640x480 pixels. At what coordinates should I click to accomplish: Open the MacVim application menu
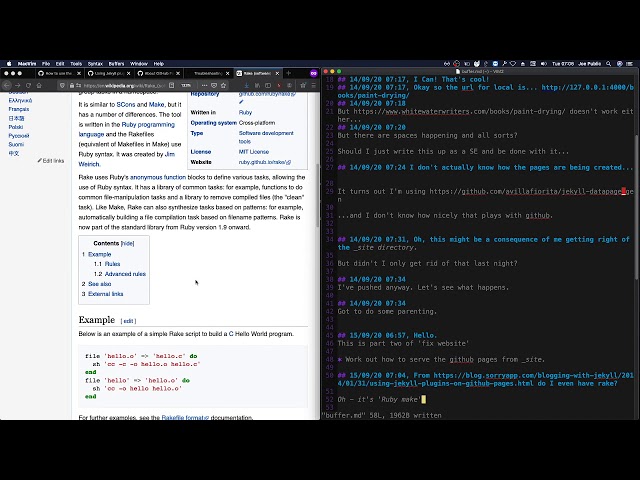[27, 64]
